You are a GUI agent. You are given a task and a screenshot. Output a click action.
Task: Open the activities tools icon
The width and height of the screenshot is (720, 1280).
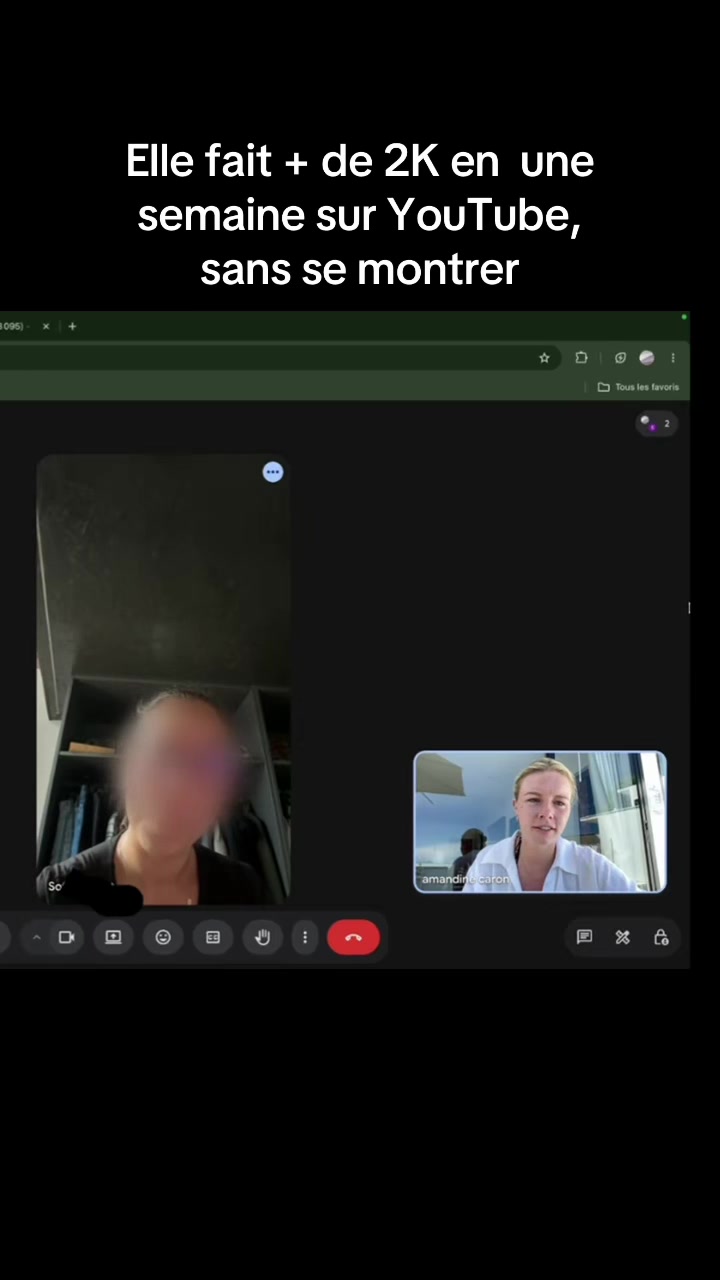point(622,937)
